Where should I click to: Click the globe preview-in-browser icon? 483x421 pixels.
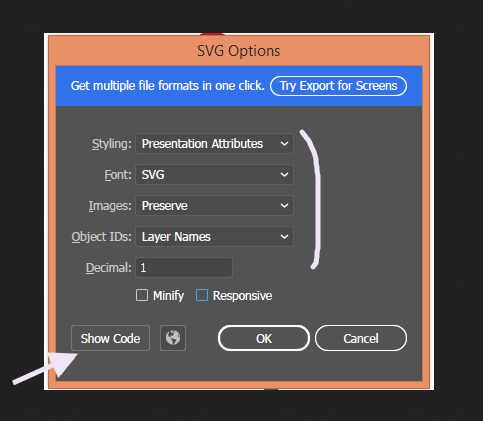(x=173, y=338)
